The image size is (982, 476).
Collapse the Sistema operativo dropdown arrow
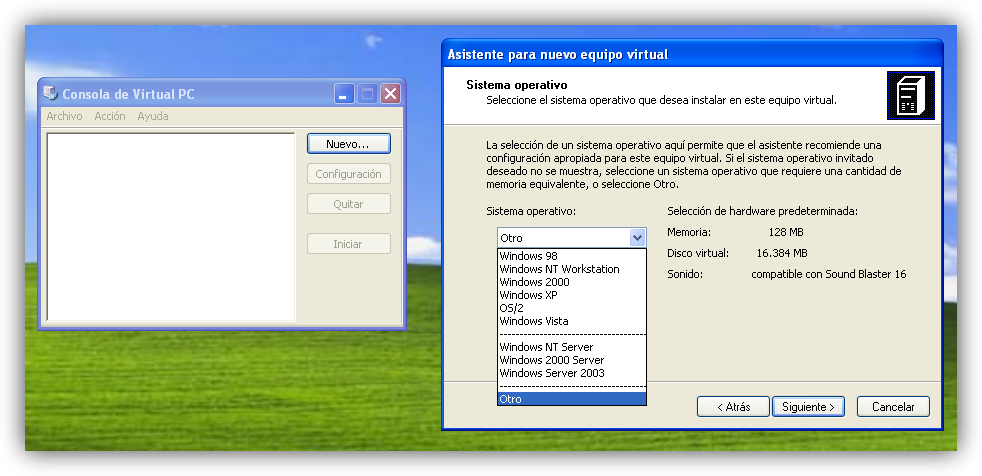[637, 238]
